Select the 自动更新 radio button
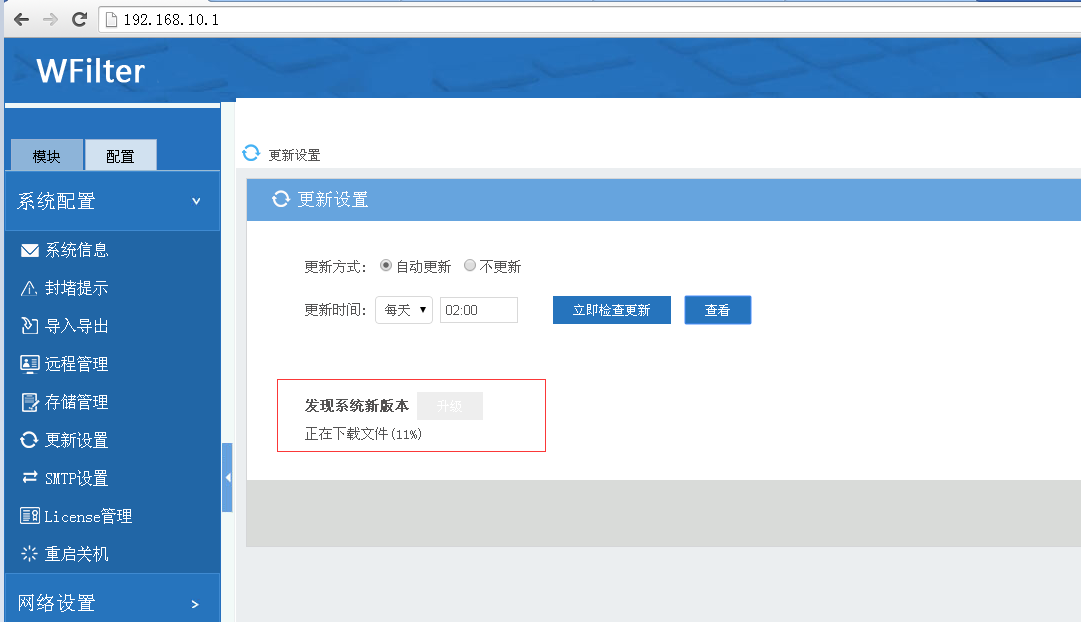This screenshot has width=1081, height=622. coord(386,266)
